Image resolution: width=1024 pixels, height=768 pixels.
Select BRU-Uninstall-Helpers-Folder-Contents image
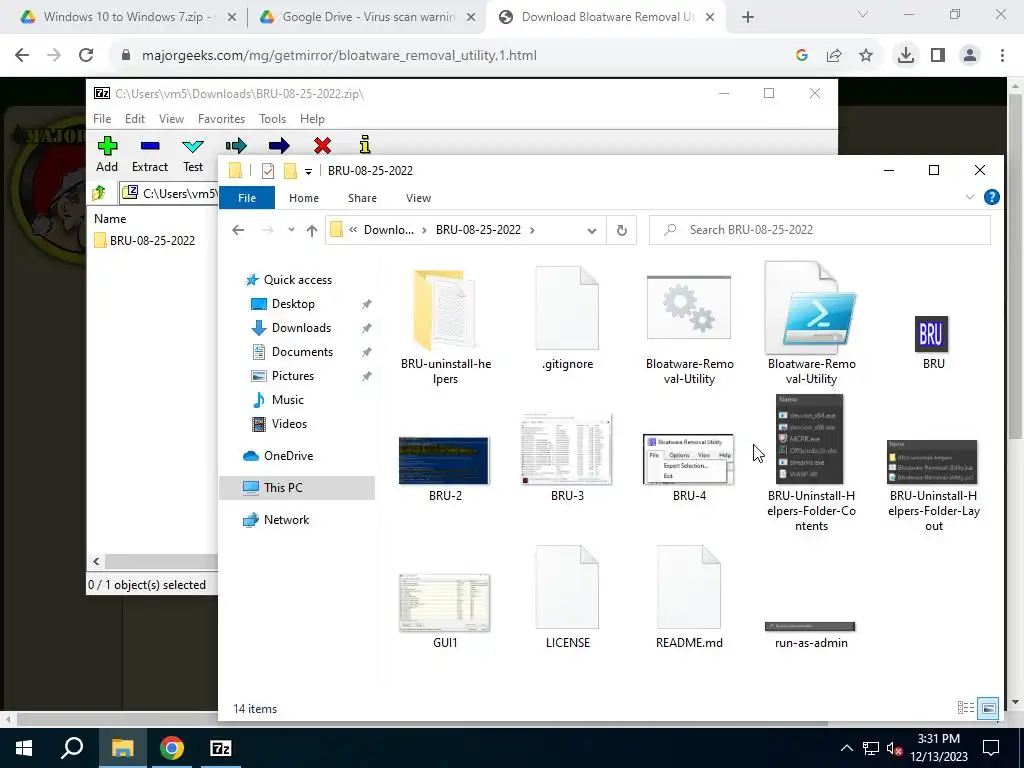[x=811, y=463]
